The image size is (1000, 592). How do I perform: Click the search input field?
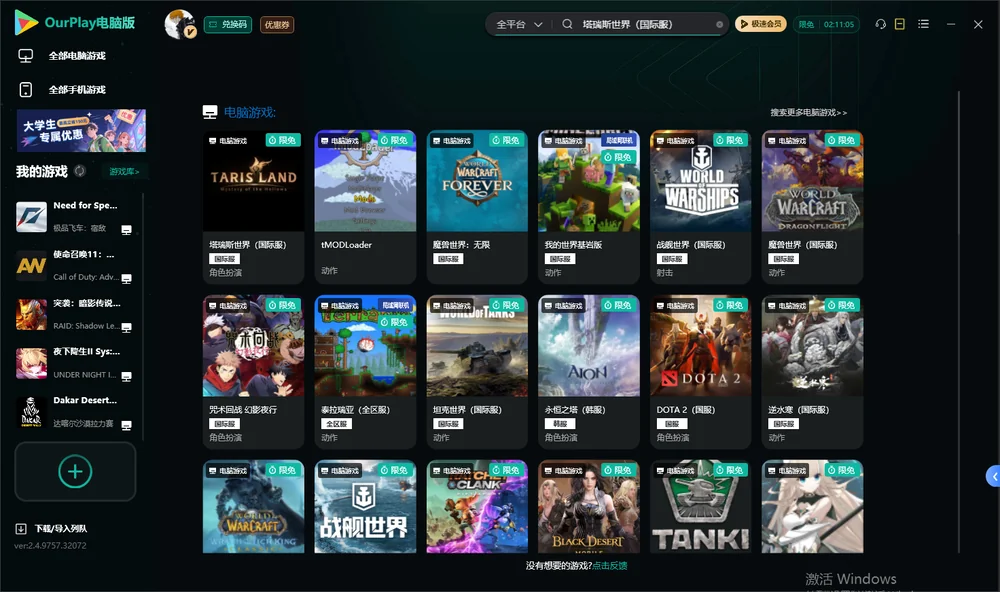tap(644, 24)
